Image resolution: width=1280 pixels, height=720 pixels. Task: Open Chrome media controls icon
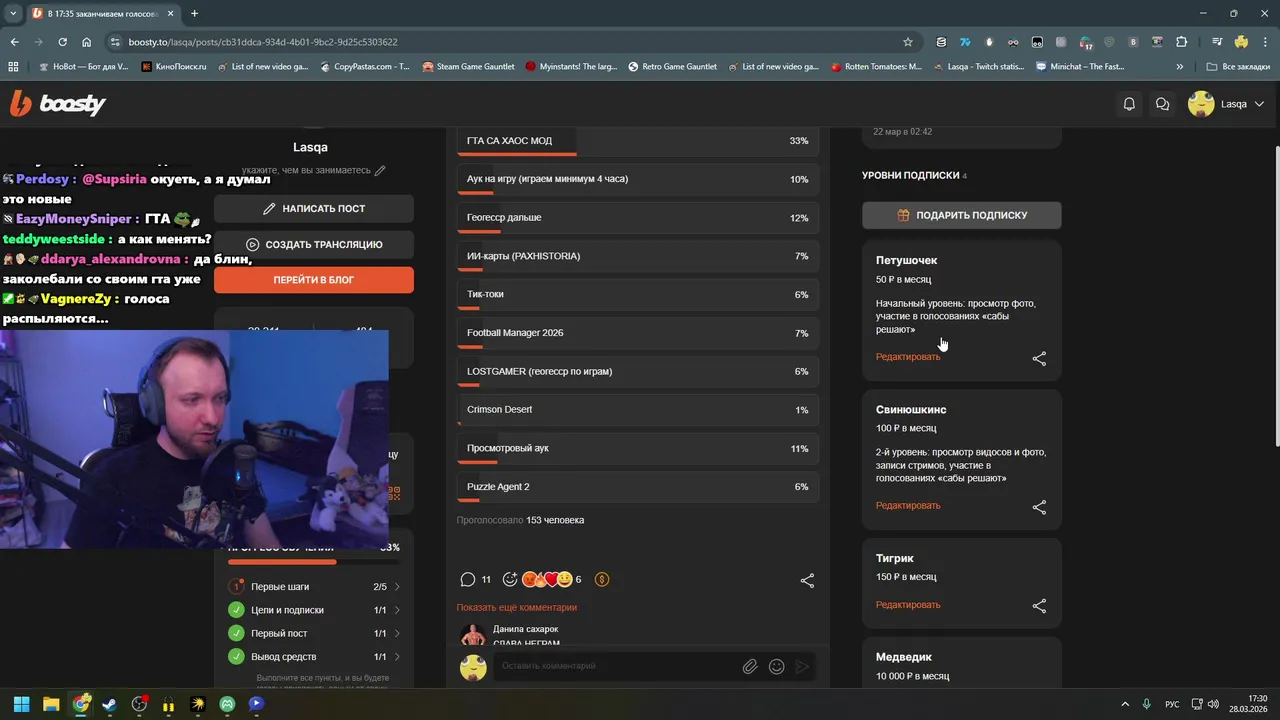(x=1217, y=42)
